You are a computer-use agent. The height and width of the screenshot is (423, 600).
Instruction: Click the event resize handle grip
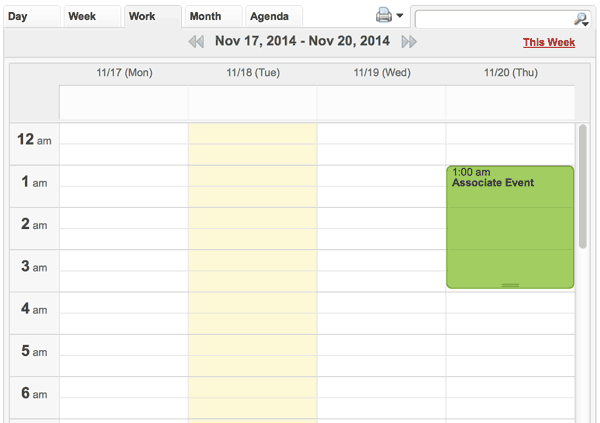pyautogui.click(x=510, y=285)
